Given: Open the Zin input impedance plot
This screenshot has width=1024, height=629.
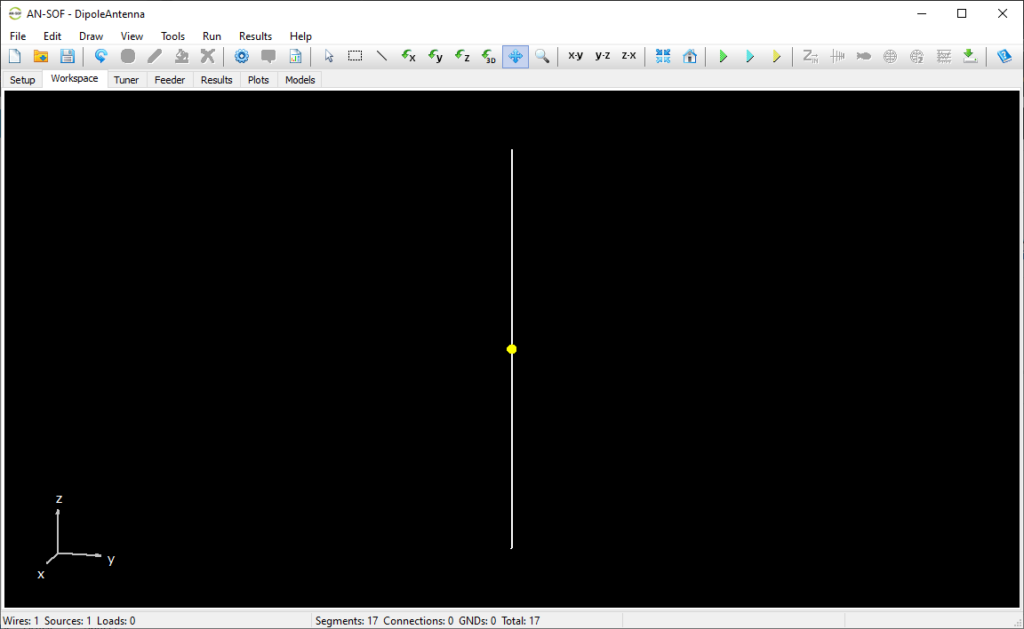Looking at the screenshot, I should [810, 56].
